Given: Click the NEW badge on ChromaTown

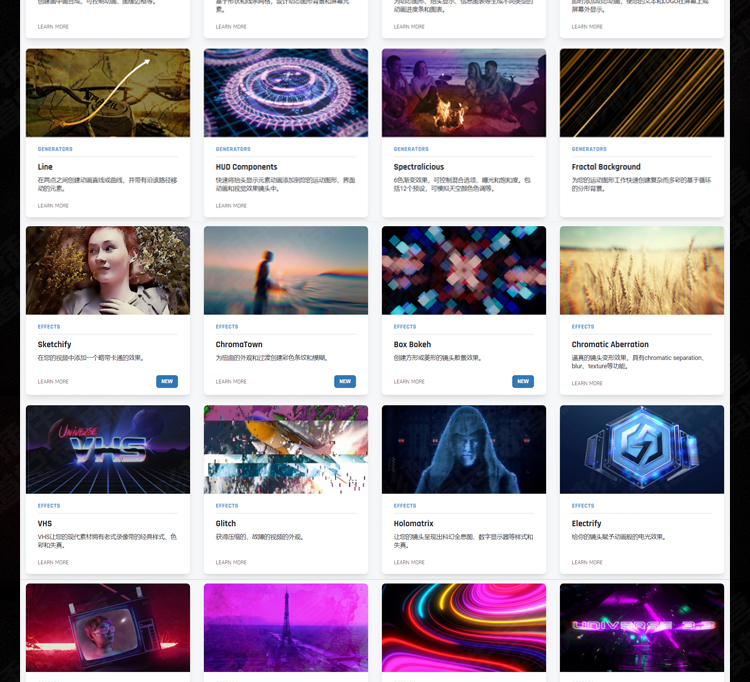Looking at the screenshot, I should pos(345,382).
